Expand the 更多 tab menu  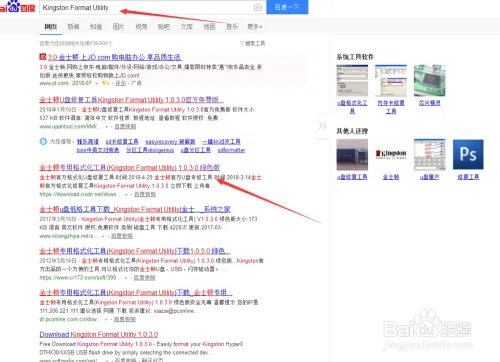point(255,27)
